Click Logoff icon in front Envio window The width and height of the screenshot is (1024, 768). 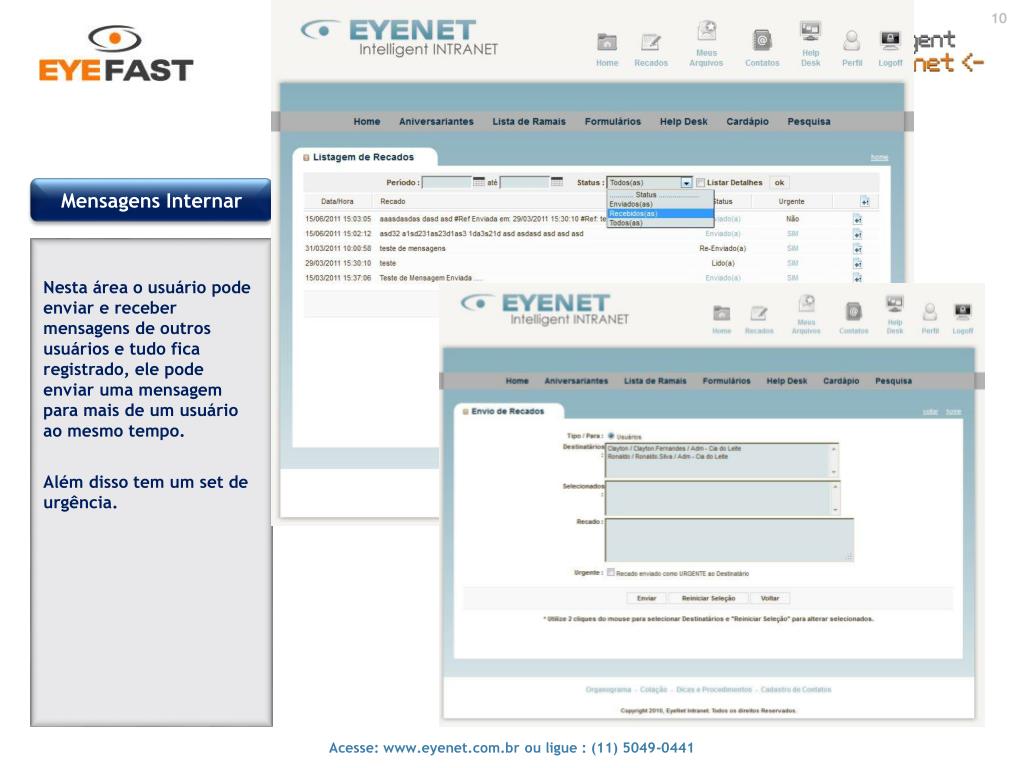click(963, 318)
